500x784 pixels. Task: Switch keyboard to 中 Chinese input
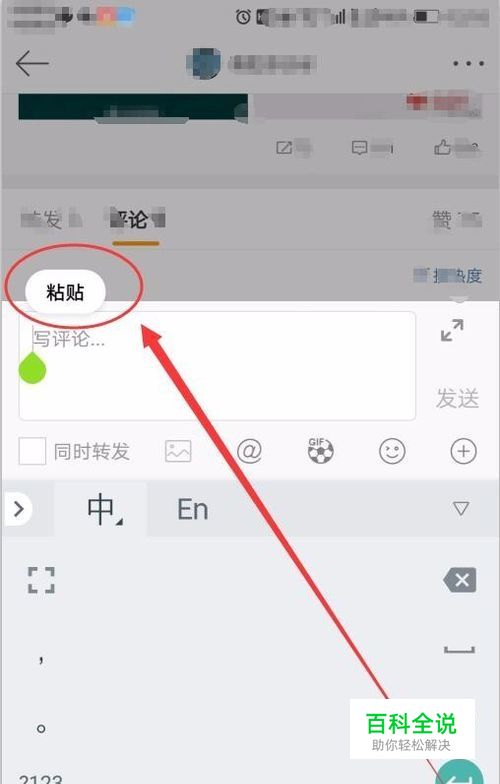coord(101,509)
